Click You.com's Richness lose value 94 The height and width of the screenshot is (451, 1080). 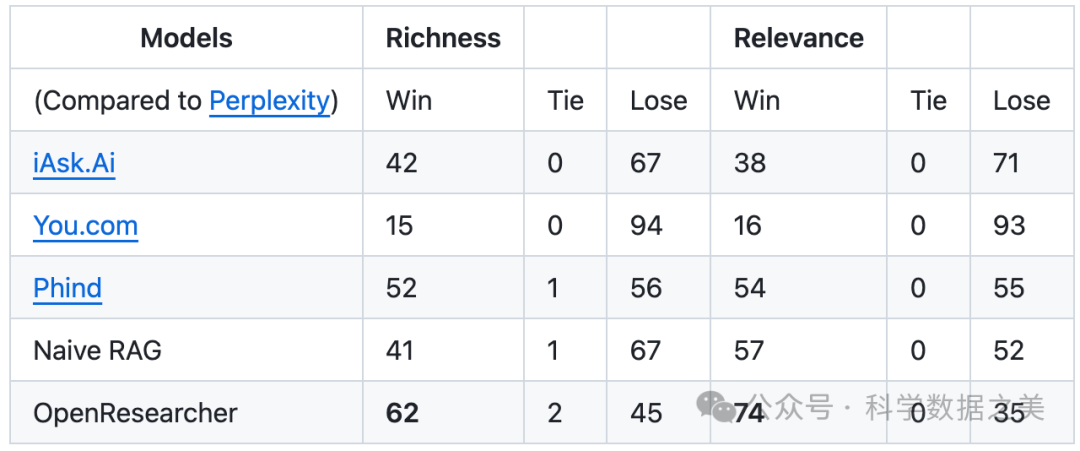pyautogui.click(x=646, y=225)
